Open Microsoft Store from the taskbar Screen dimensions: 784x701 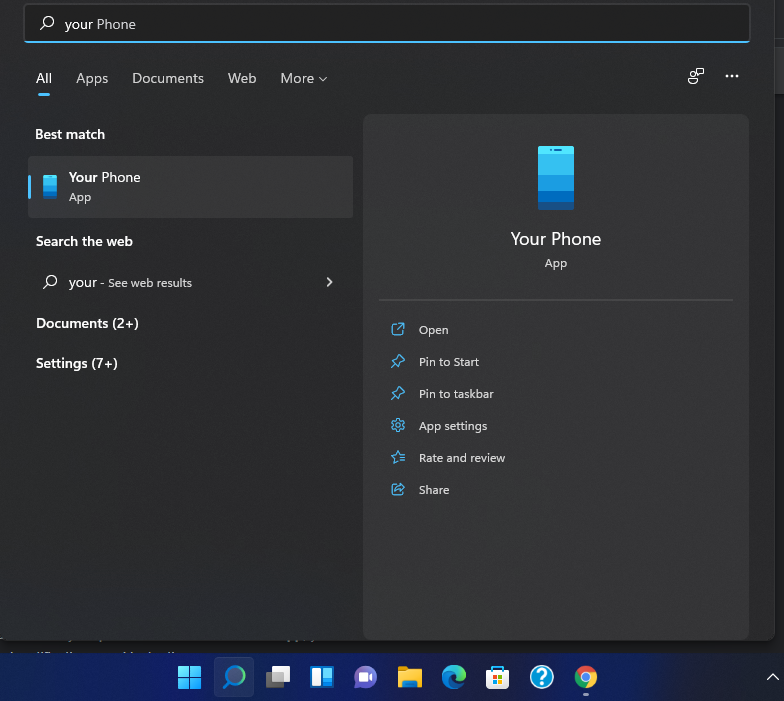[x=498, y=678]
